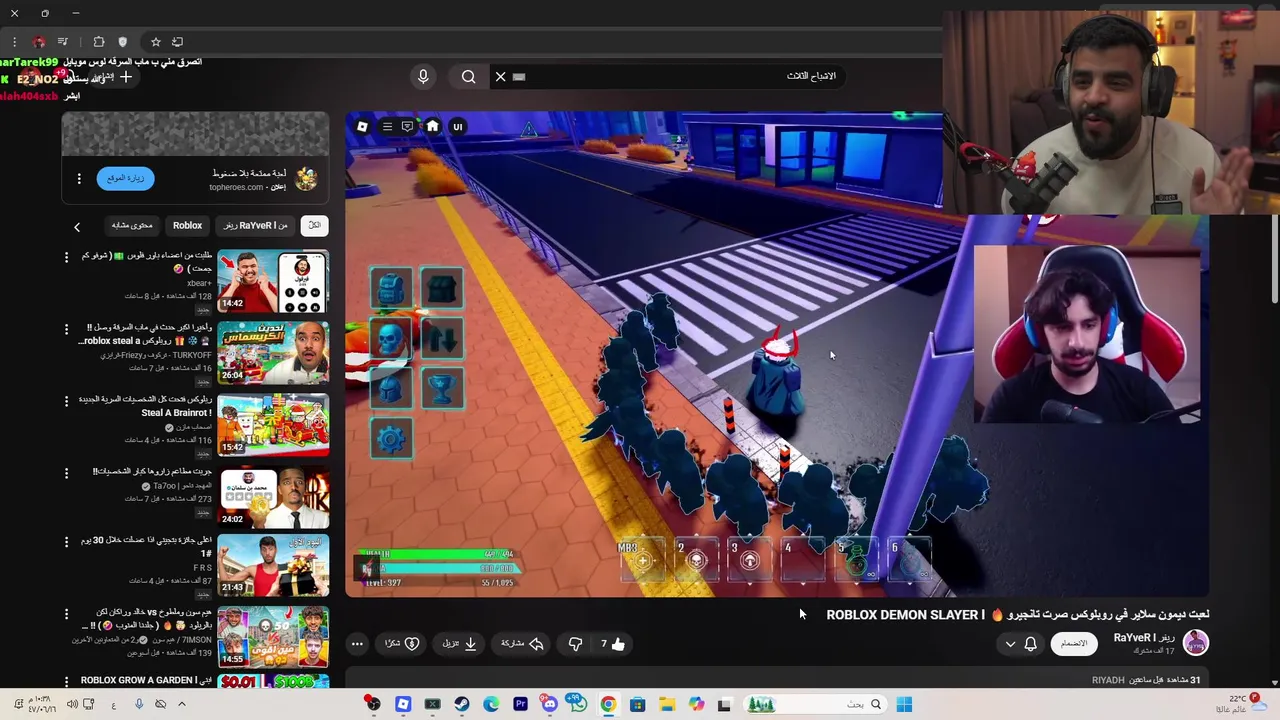This screenshot has height=720, width=1280.
Task: Dislike the video with thumbs down
Action: (575, 644)
